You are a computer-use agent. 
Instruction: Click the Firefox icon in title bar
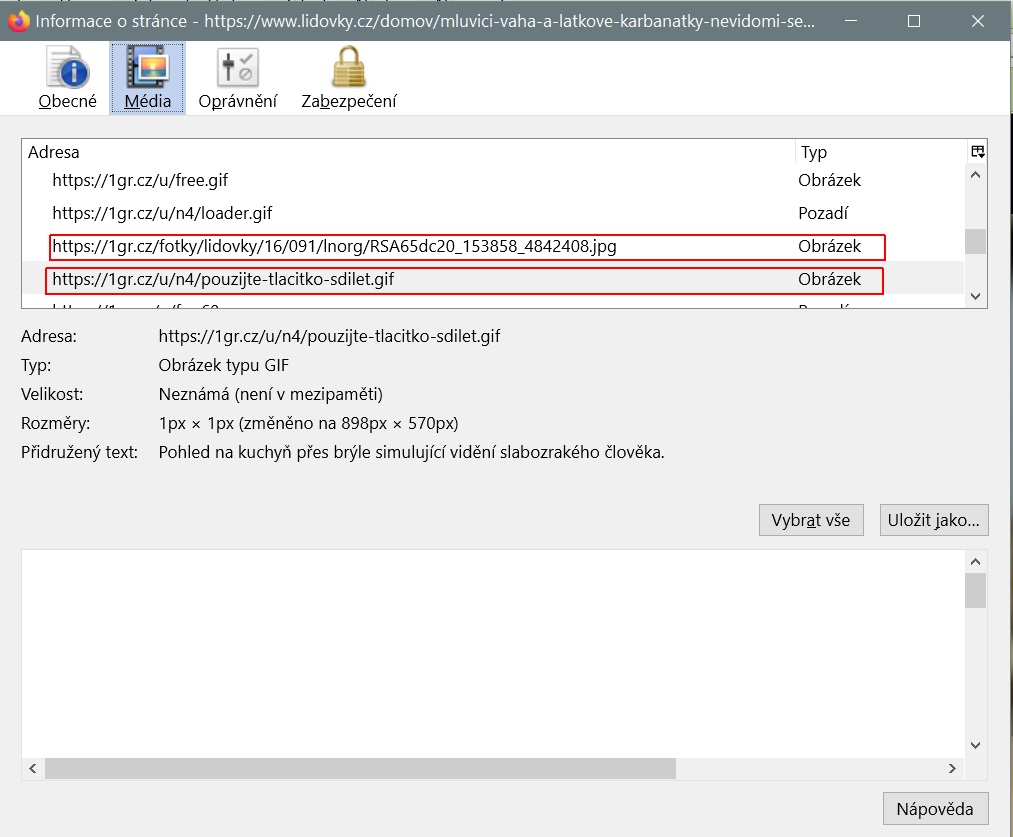(19, 21)
